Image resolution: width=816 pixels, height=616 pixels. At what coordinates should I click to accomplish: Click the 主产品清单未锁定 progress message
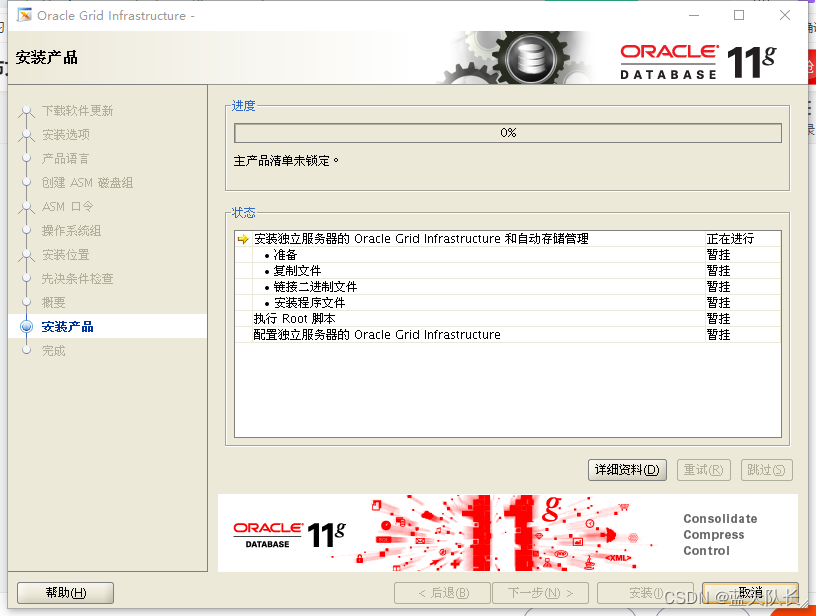286,161
